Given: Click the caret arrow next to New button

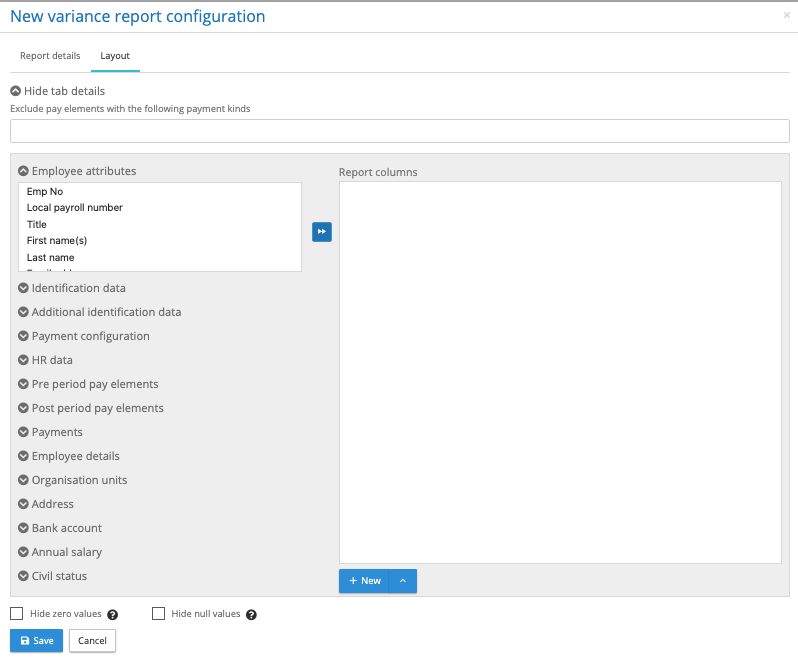Looking at the screenshot, I should pyautogui.click(x=402, y=581).
